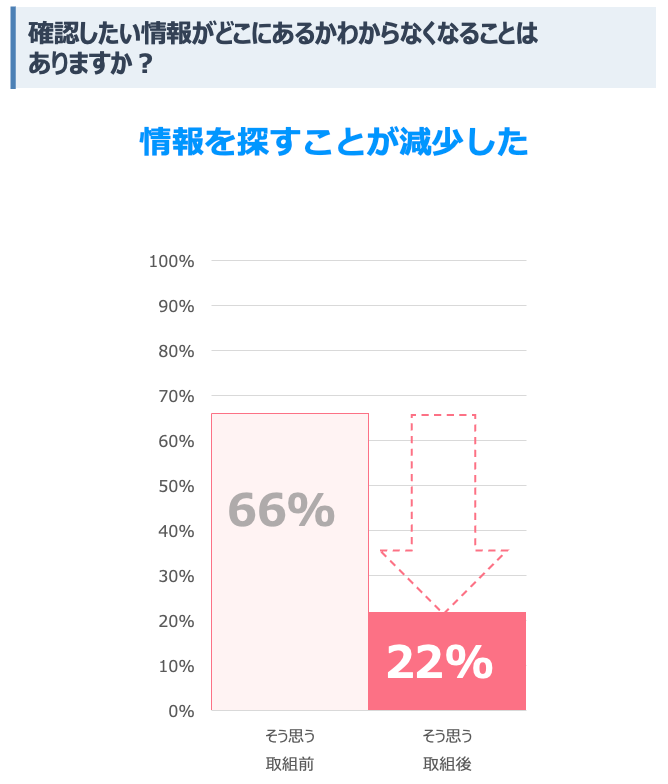
Task: Click the 80% y-axis label
Action: tap(176, 351)
